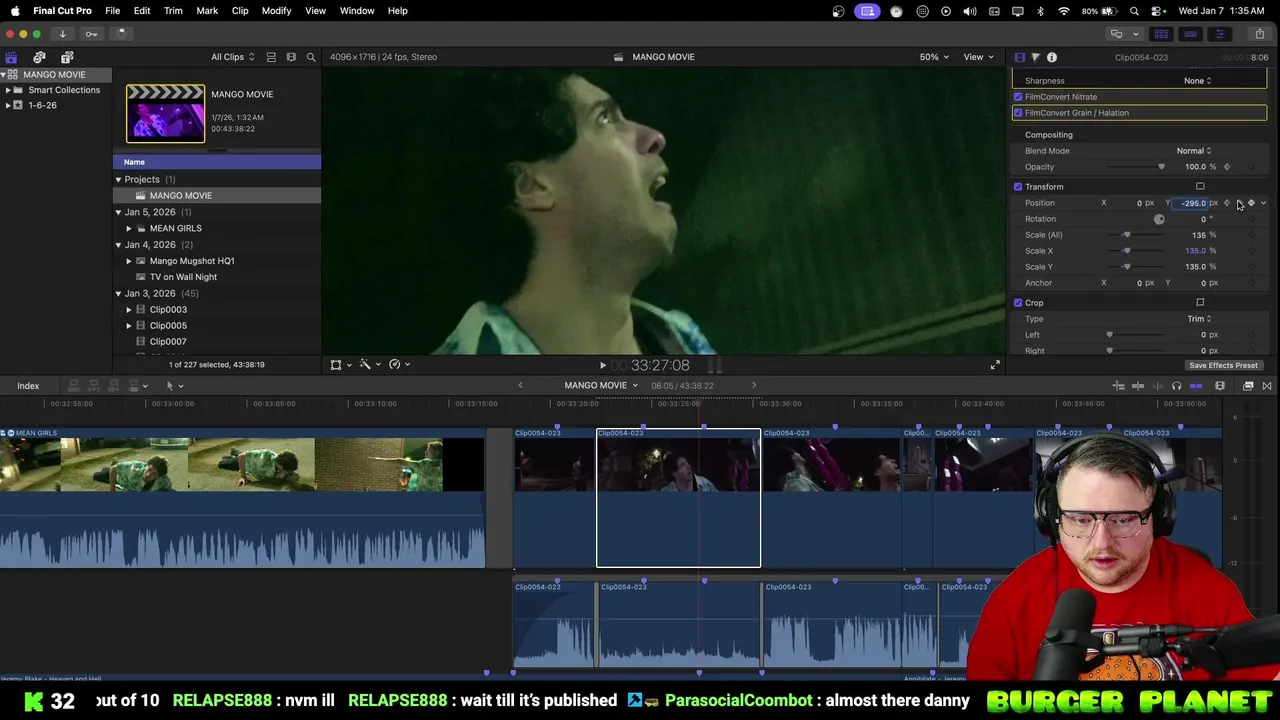Open the timeline clip appearance options

coord(1220,386)
